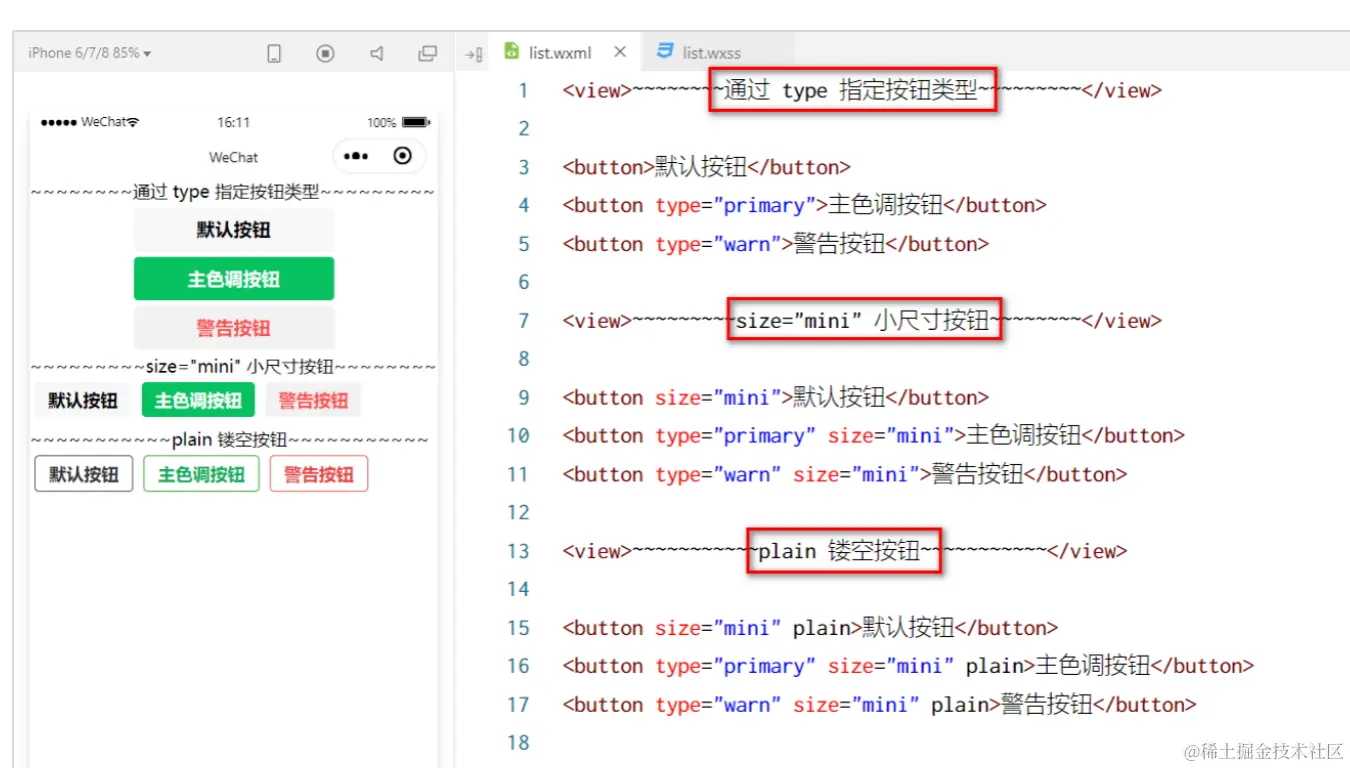Click code line 3 default button tag

coord(706,167)
